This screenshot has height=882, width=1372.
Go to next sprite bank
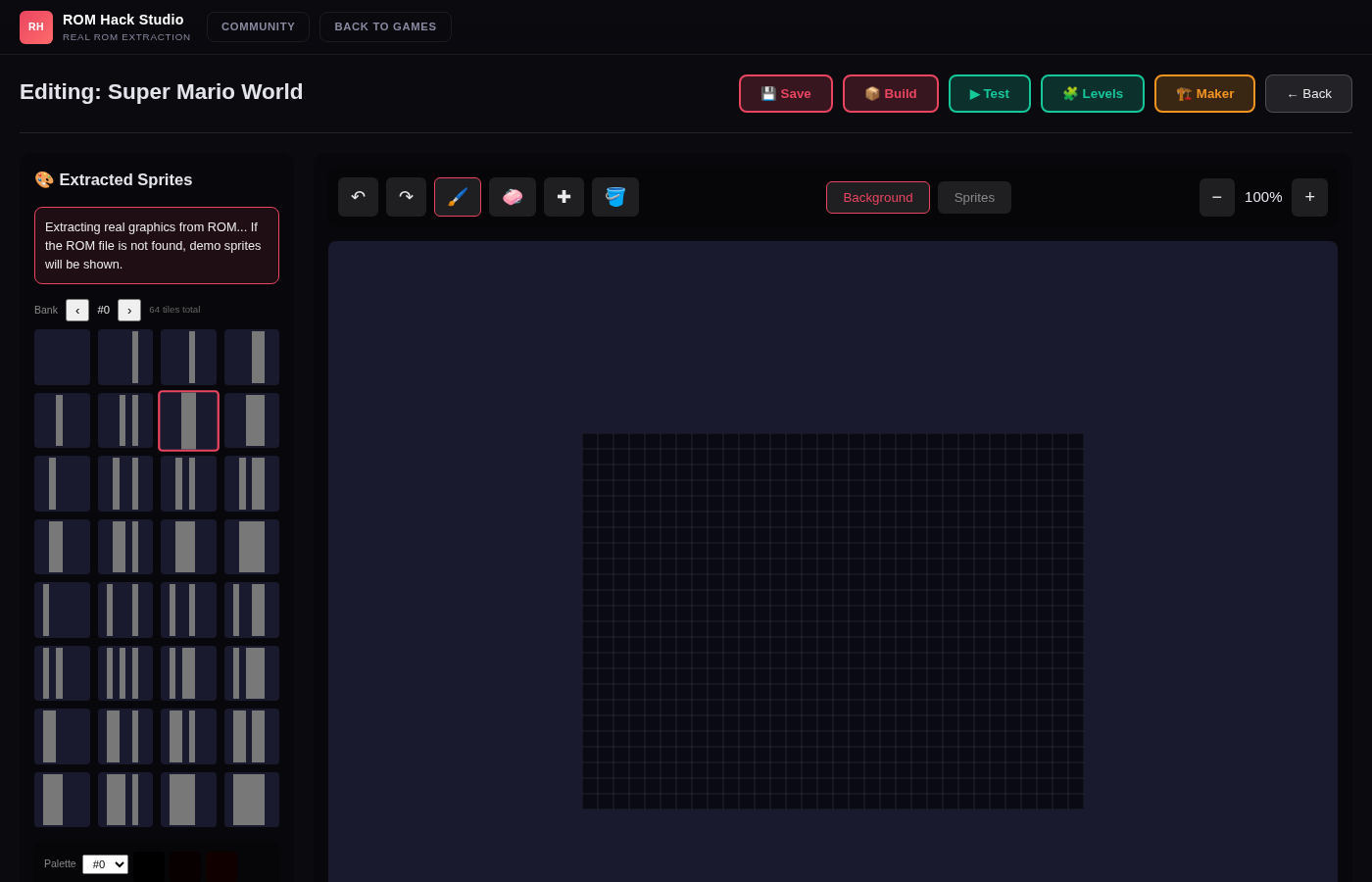pos(129,310)
